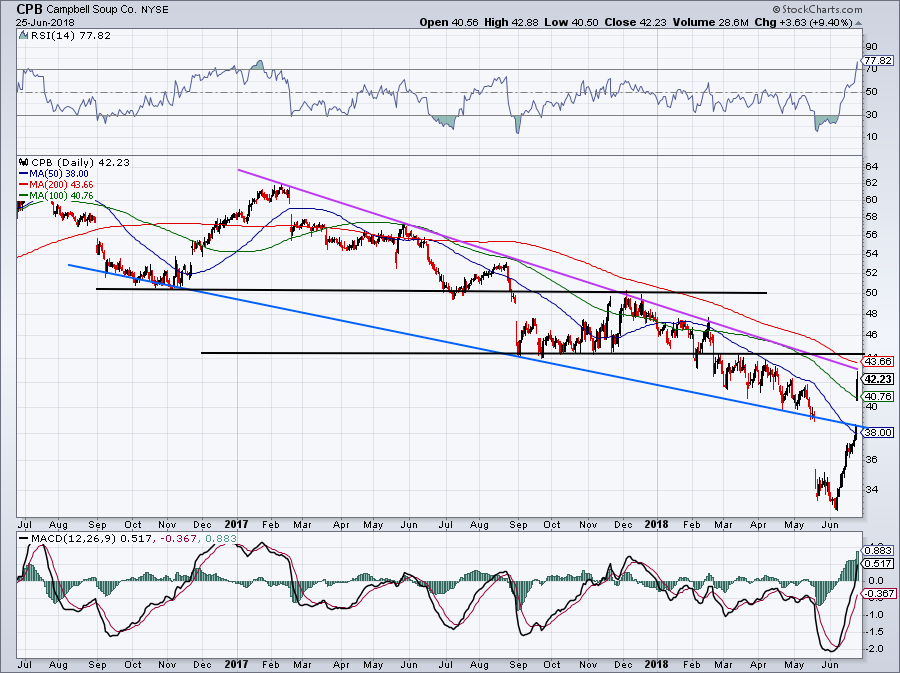Click the Close 42.23 value in header
Image resolution: width=900 pixels, height=673 pixels.
coord(635,22)
